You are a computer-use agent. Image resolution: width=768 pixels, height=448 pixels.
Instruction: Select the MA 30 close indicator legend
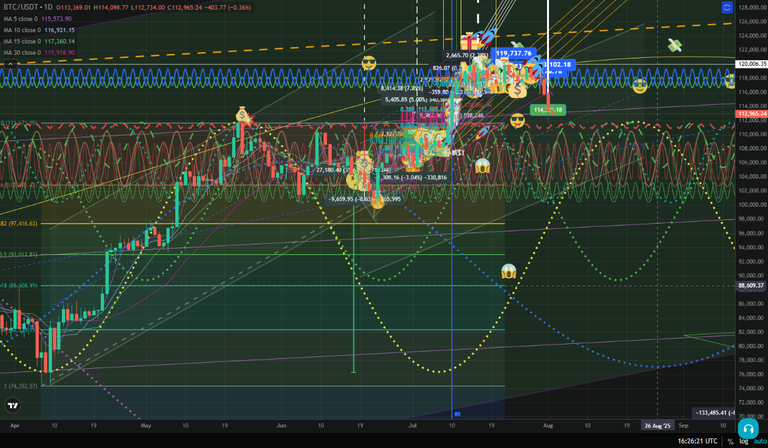pos(39,52)
